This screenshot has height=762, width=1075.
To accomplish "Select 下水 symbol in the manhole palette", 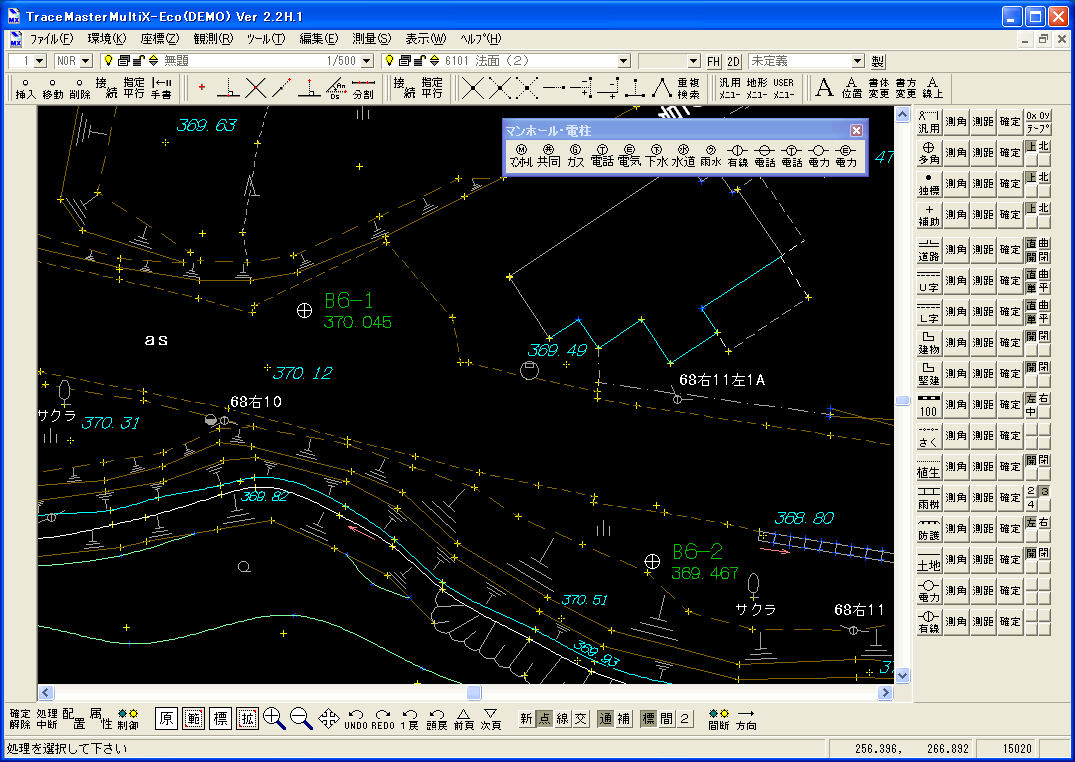I will point(656,156).
